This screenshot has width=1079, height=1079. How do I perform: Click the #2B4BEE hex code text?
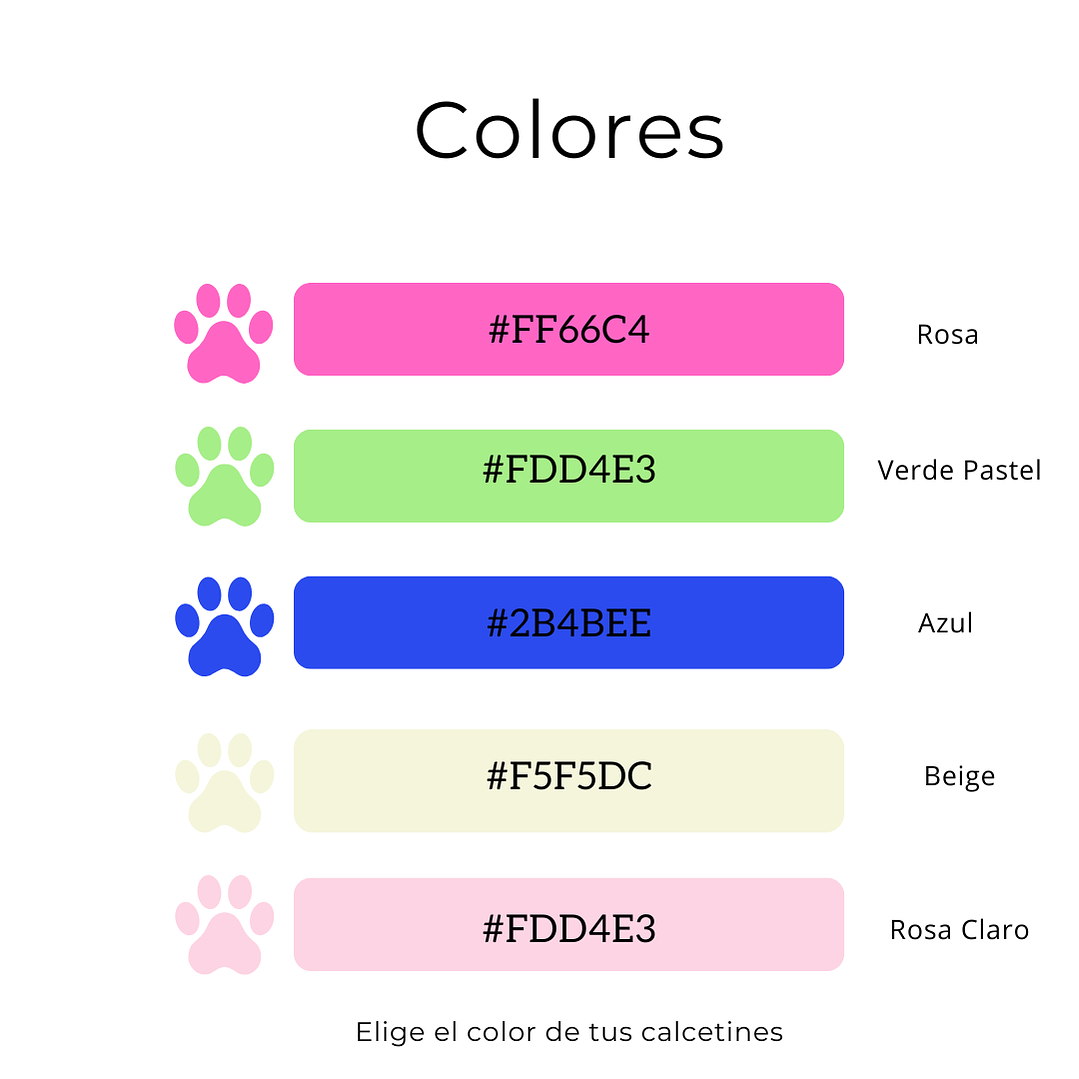pyautogui.click(x=569, y=623)
